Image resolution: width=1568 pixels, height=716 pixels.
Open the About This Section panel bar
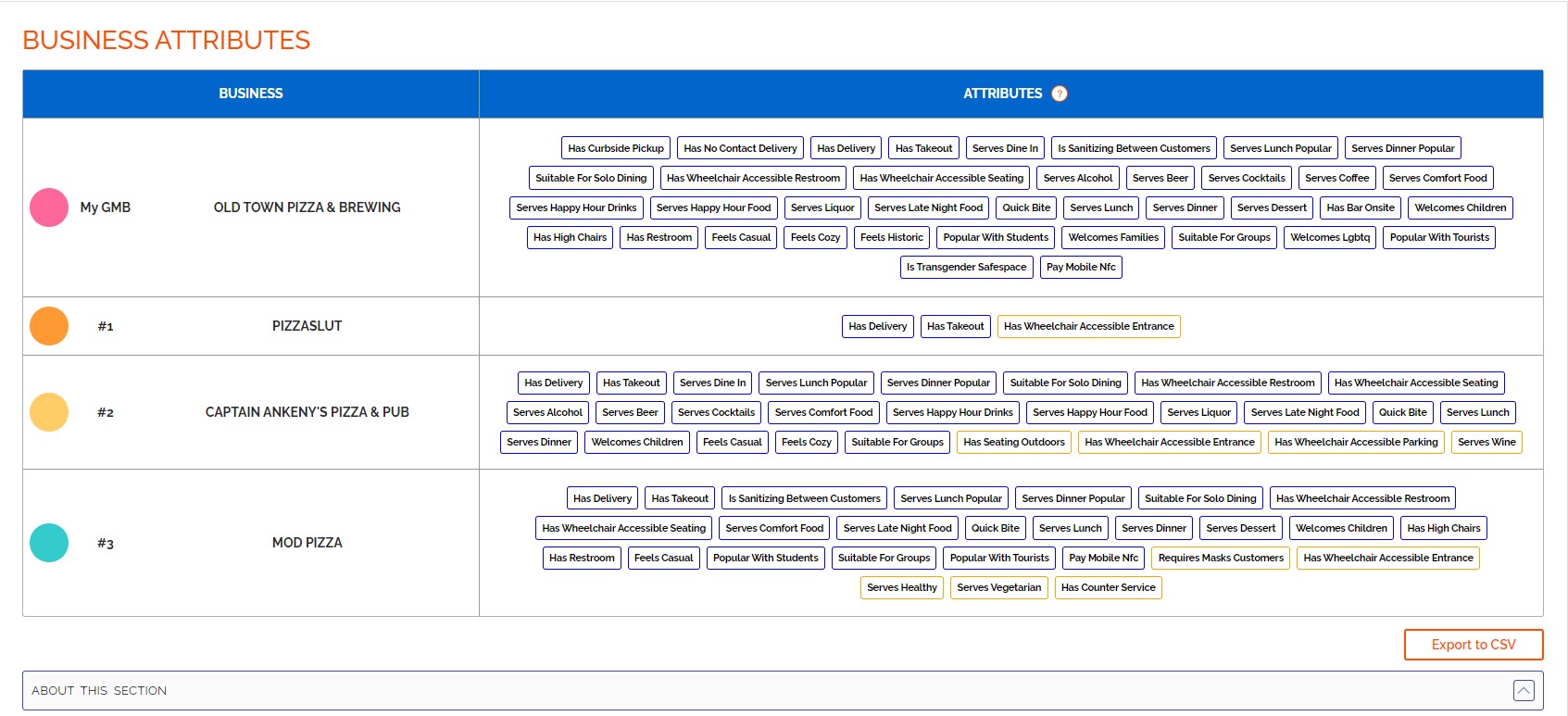pyautogui.click(x=741, y=690)
